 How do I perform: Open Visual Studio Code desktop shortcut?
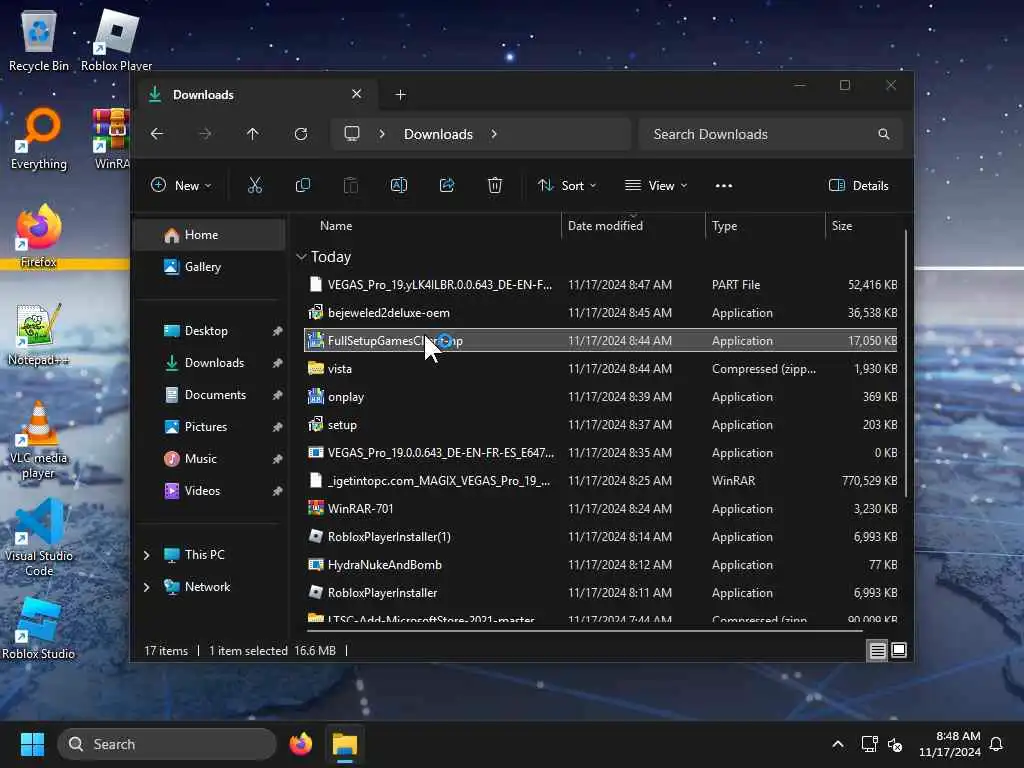coord(39,537)
